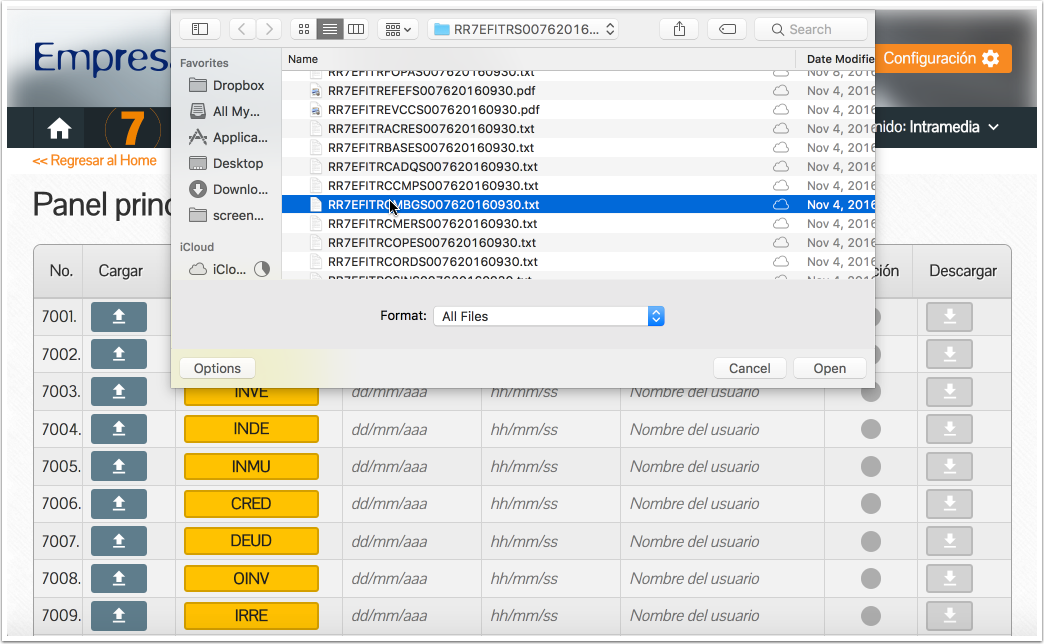Click the download icon for row 7006
The width and height of the screenshot is (1044, 644).
[x=949, y=504]
